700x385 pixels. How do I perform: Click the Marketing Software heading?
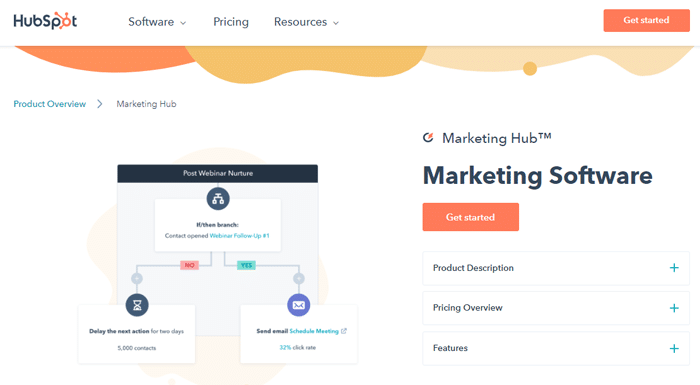click(538, 176)
